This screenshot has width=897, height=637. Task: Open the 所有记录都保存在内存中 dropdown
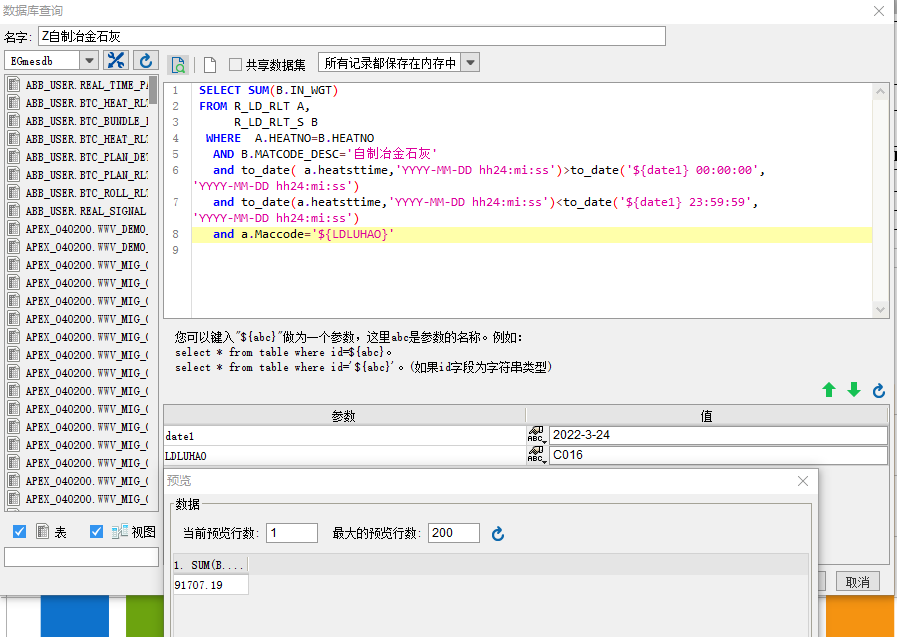(x=470, y=62)
